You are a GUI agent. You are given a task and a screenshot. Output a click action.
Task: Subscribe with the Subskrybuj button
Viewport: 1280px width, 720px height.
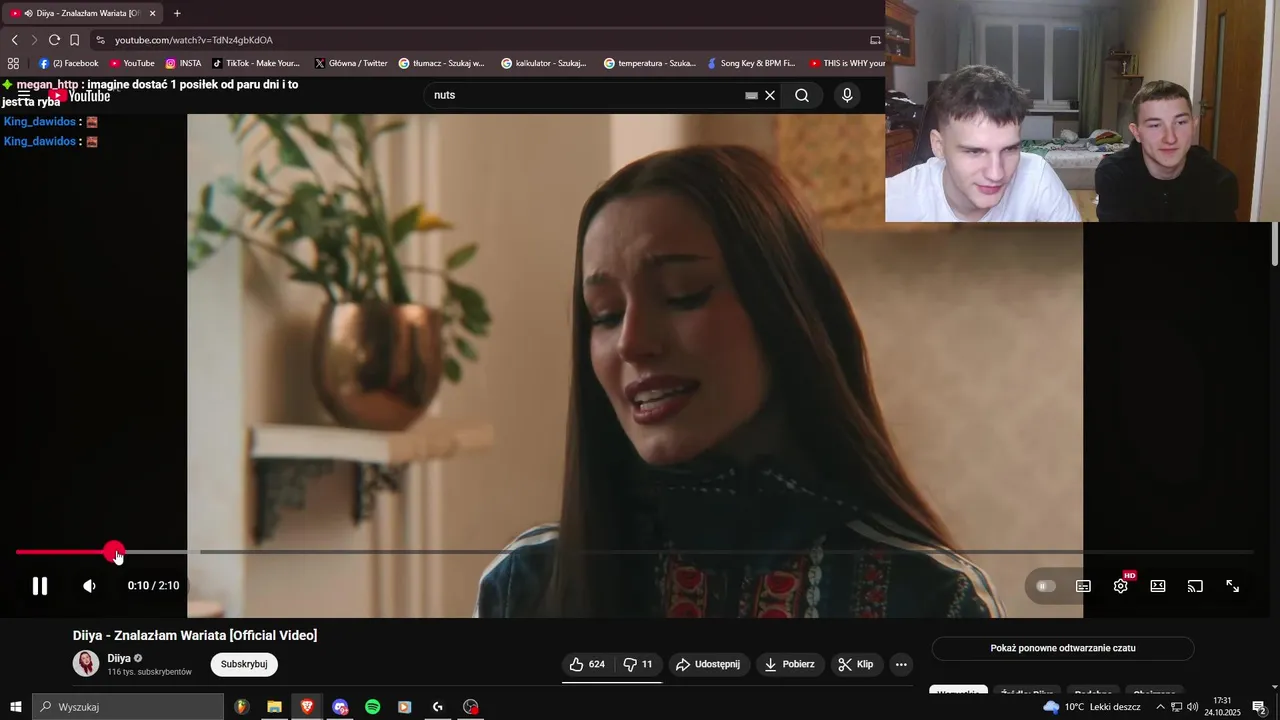[244, 664]
